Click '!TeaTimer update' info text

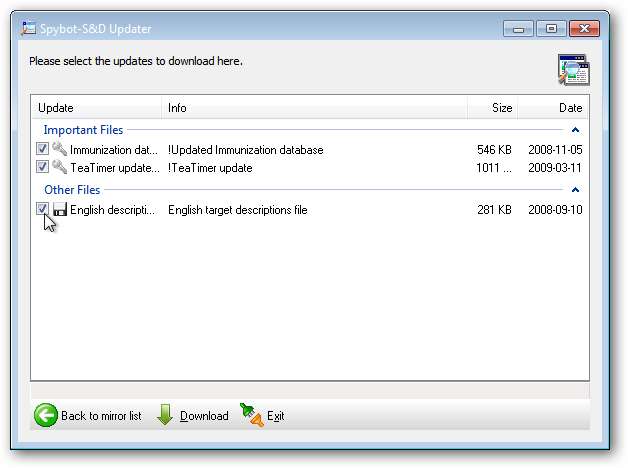tap(210, 168)
